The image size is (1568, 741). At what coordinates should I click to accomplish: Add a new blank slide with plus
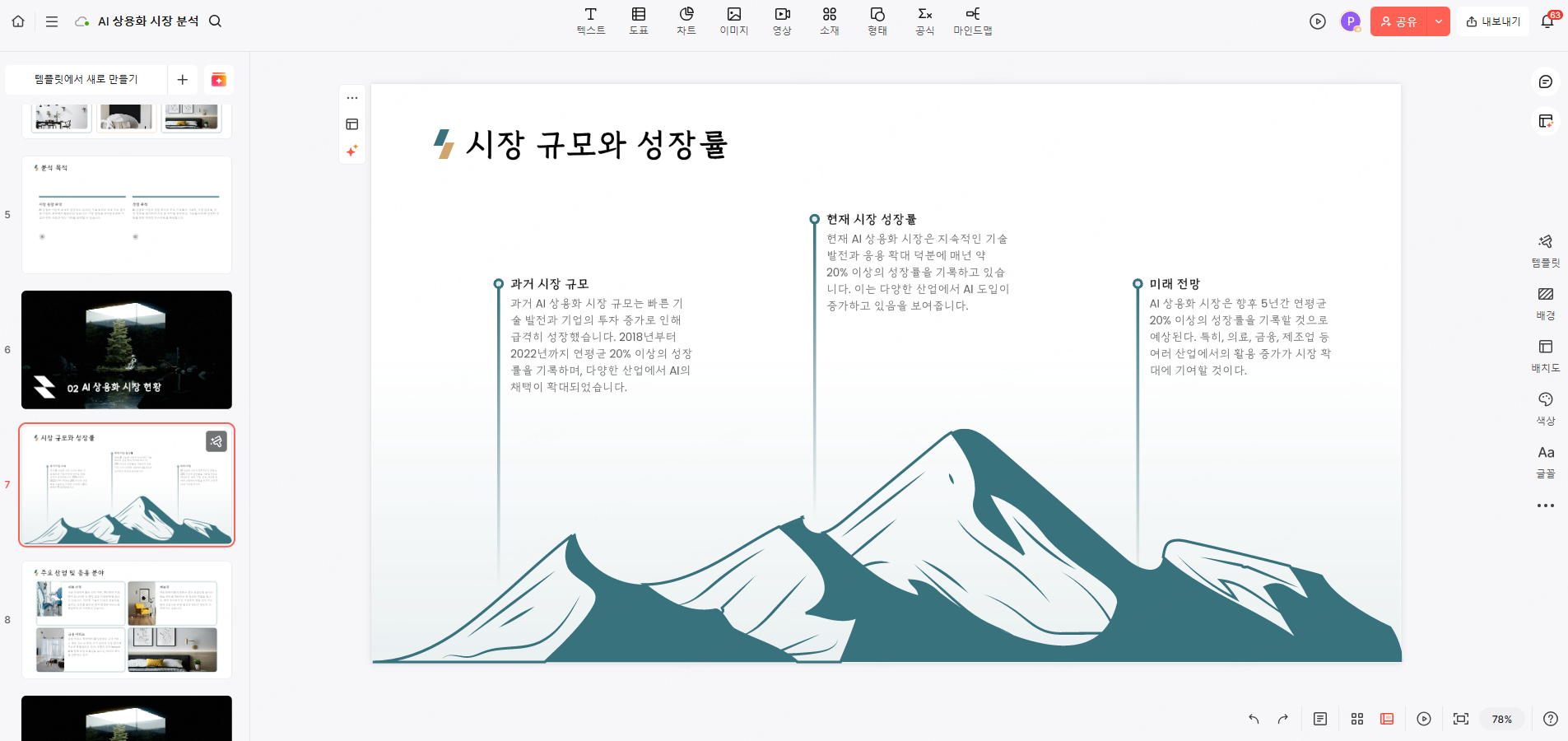pos(183,79)
